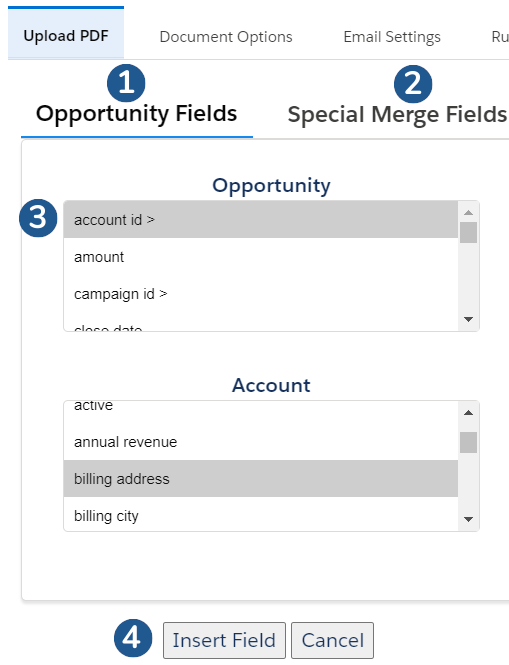Open the Upload PDF tab
The width and height of the screenshot is (509, 665).
66,36
